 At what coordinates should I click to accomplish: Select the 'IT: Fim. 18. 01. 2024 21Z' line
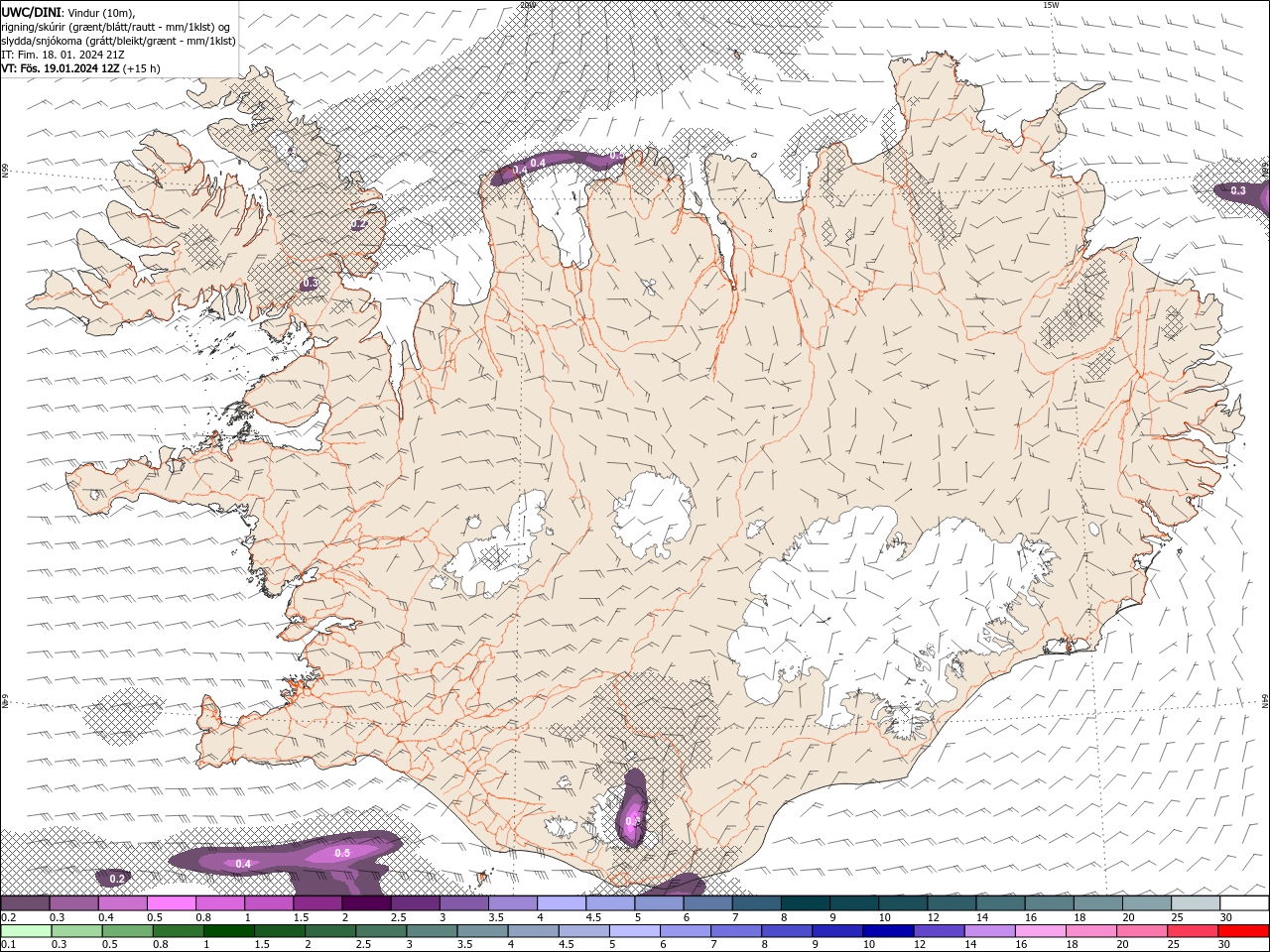tap(63, 55)
